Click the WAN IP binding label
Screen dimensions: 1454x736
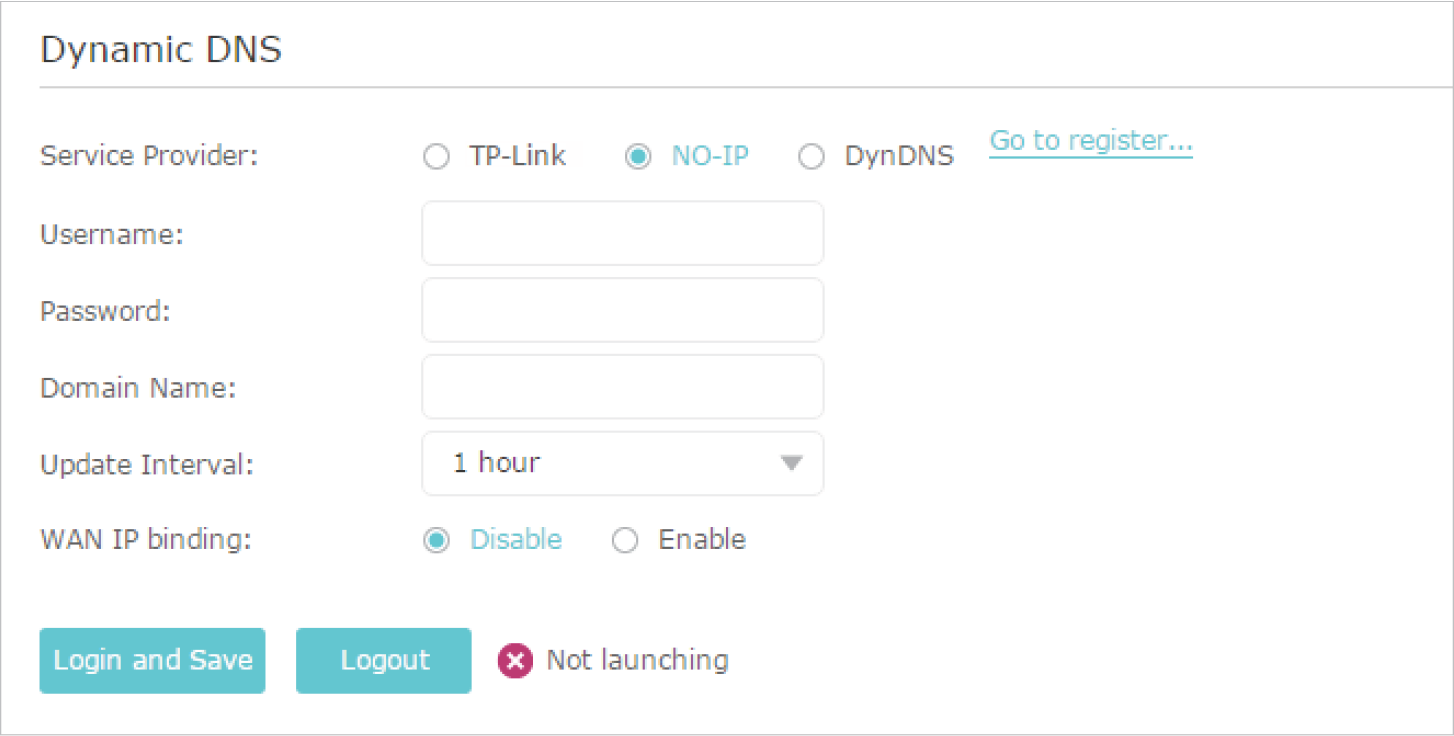146,540
